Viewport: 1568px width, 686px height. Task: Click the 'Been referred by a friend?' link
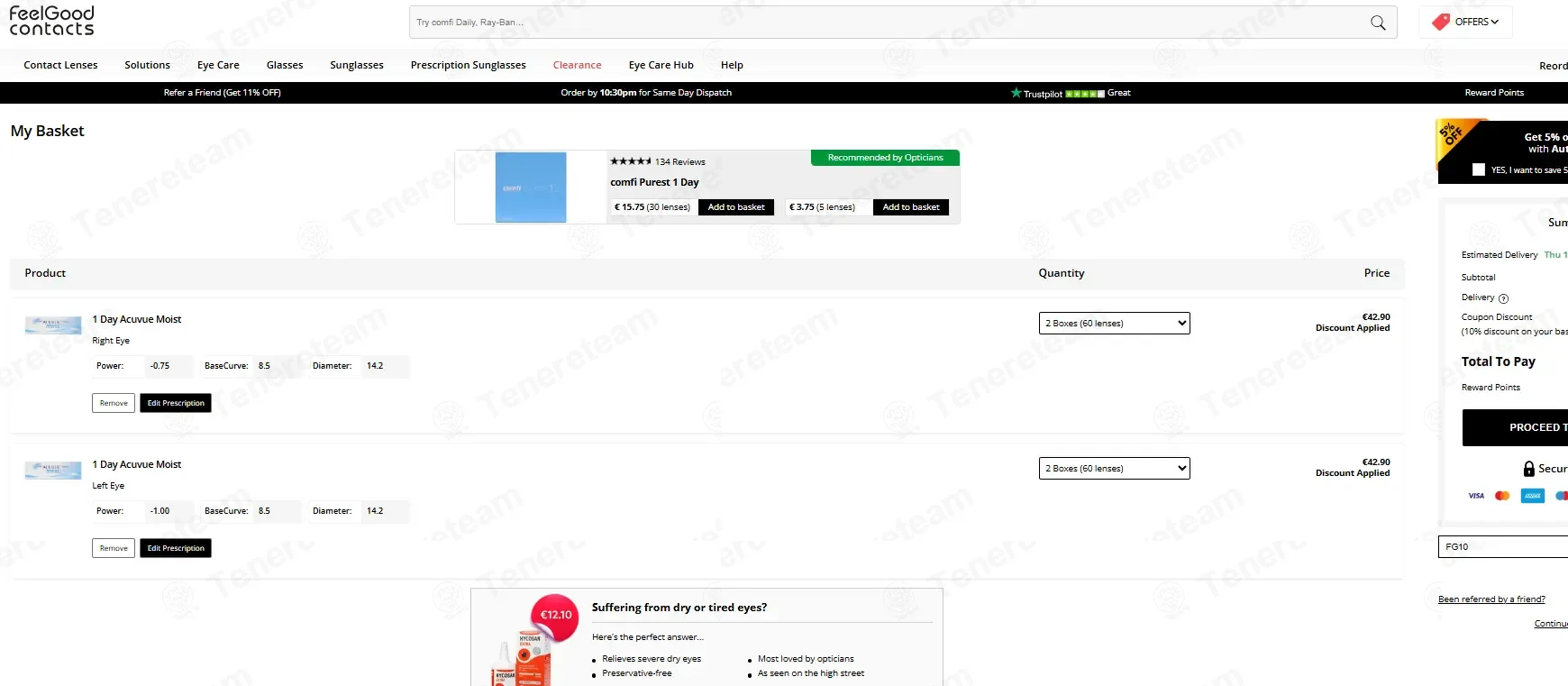1491,599
